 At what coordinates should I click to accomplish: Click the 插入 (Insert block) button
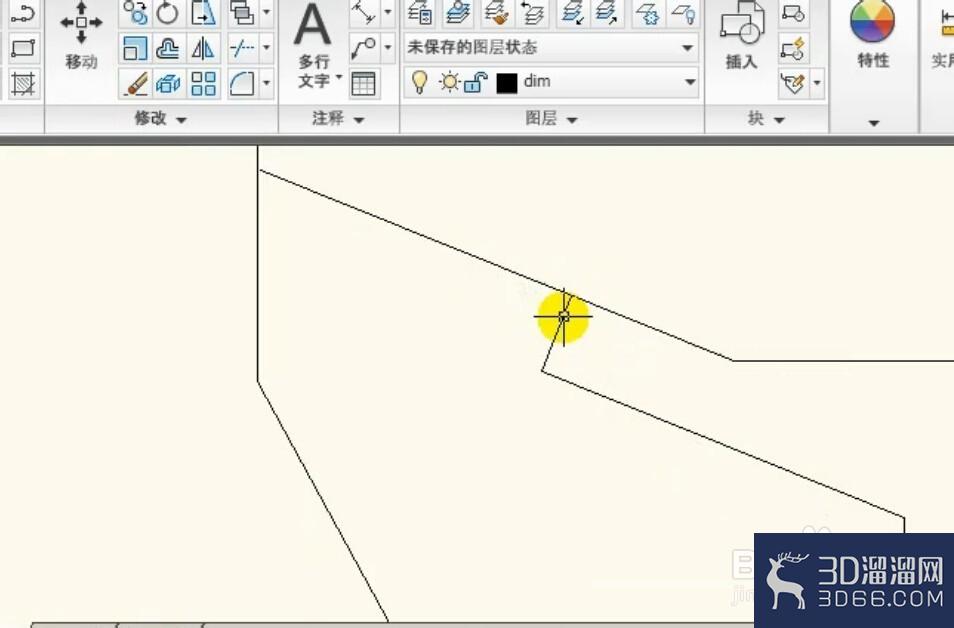pos(742,37)
